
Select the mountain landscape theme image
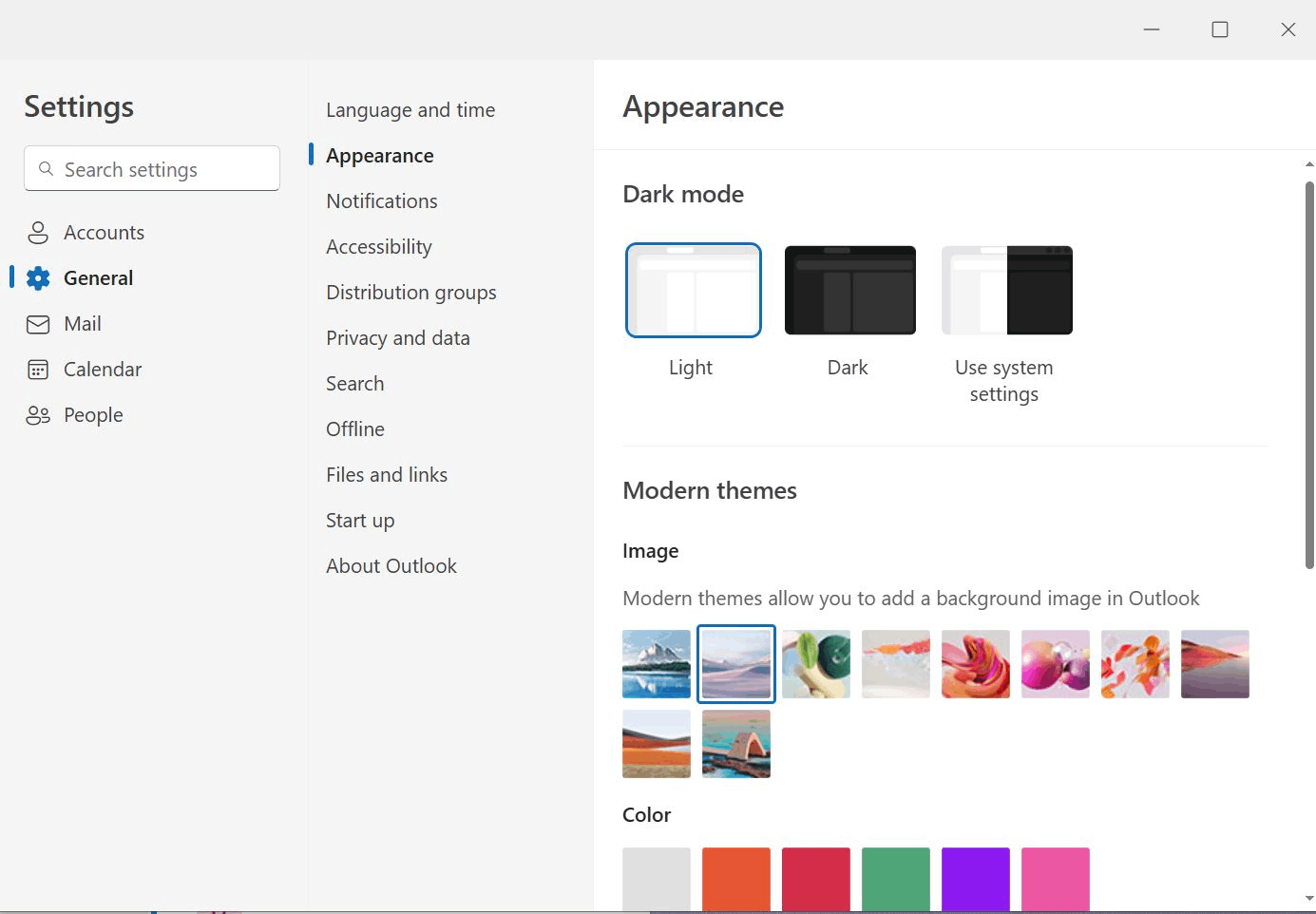click(x=656, y=663)
